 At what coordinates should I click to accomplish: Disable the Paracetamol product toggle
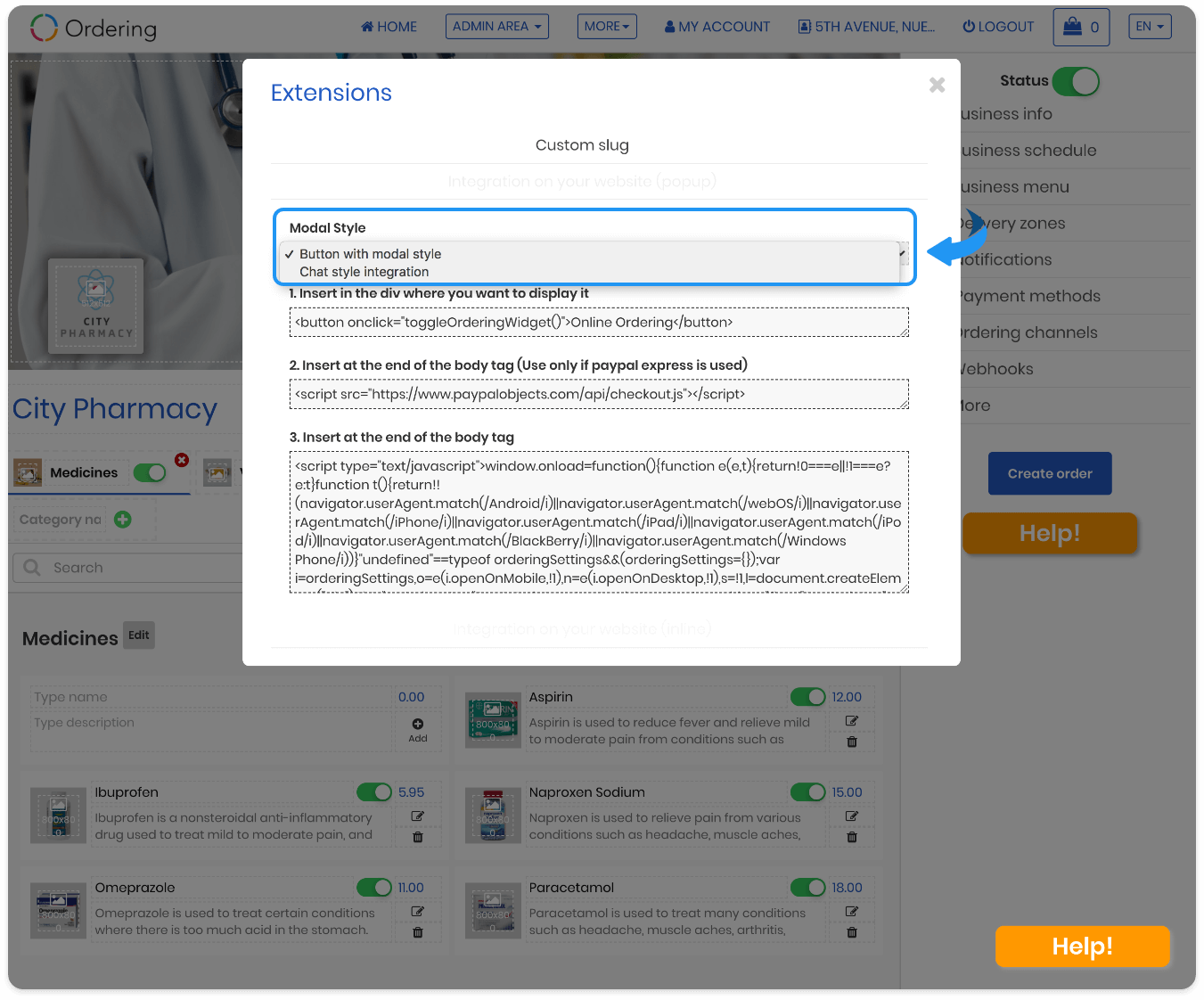click(x=807, y=888)
